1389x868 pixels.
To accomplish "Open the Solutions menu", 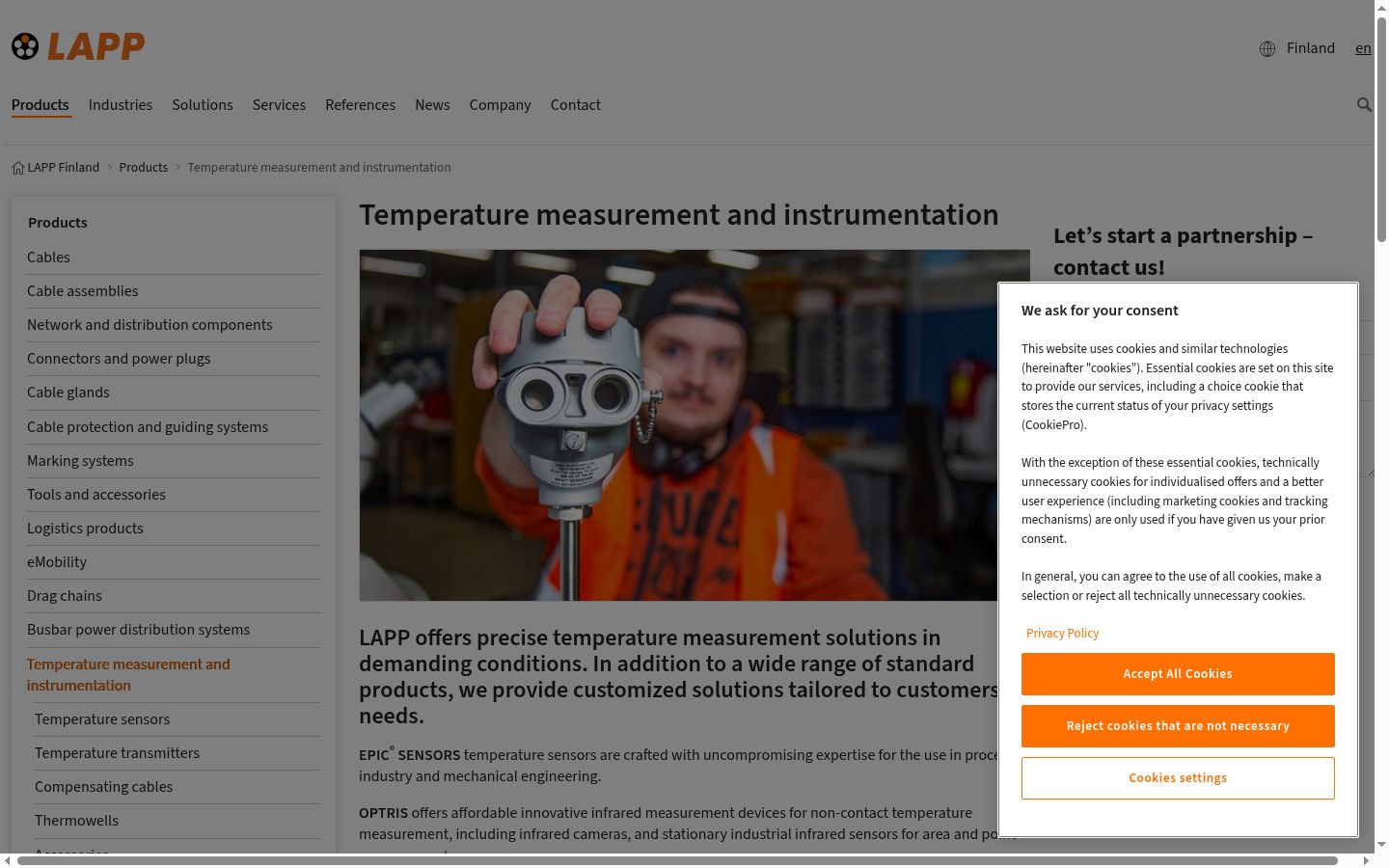I will coord(203,105).
